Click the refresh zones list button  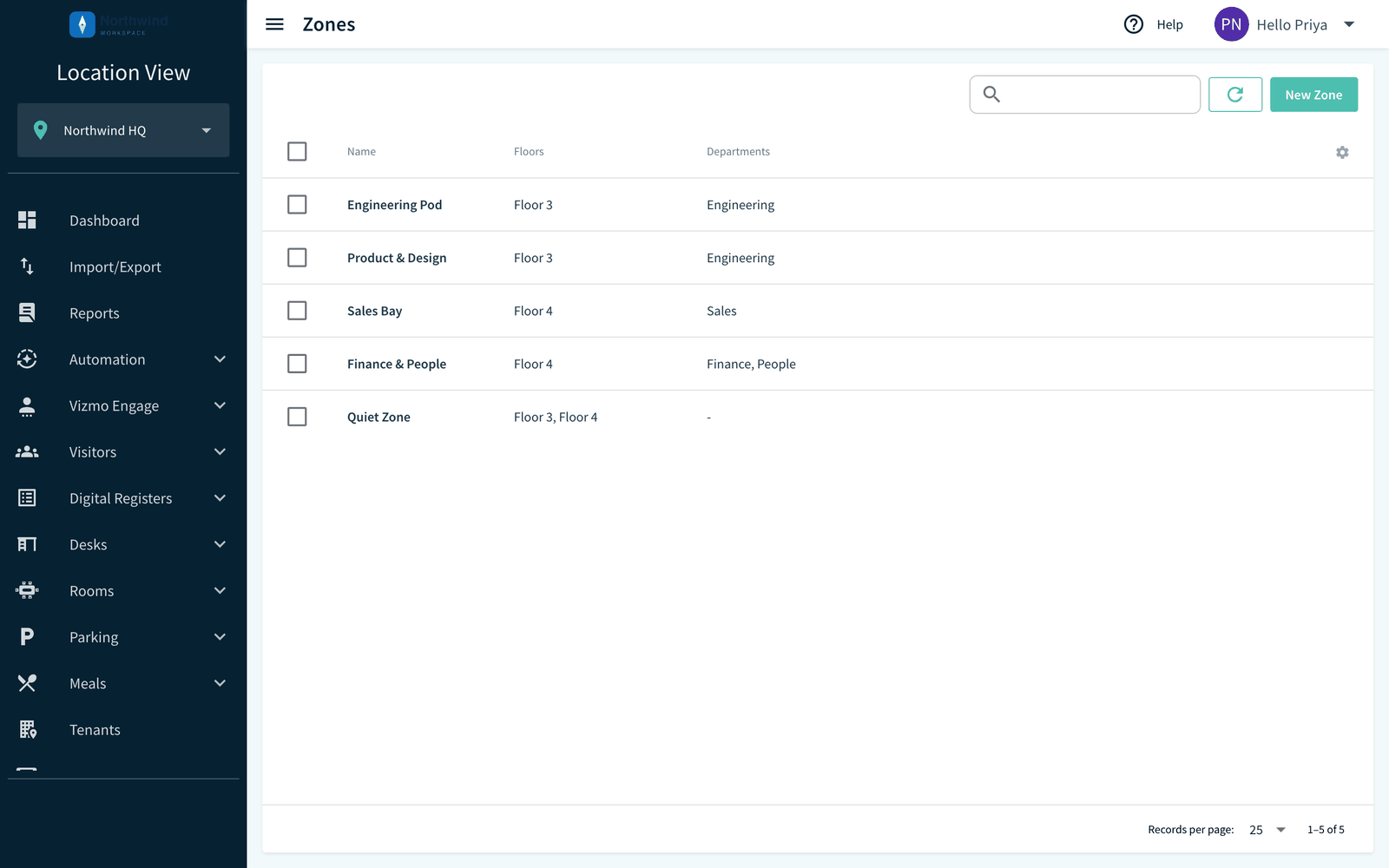tap(1235, 95)
